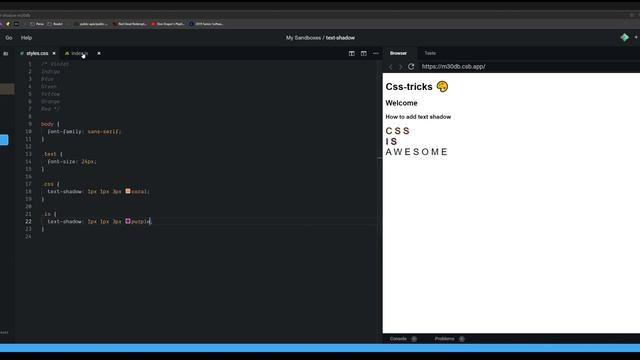Screen dimensions: 640x360
Task: Click the palette emoji in preview heading
Action: click(442, 86)
